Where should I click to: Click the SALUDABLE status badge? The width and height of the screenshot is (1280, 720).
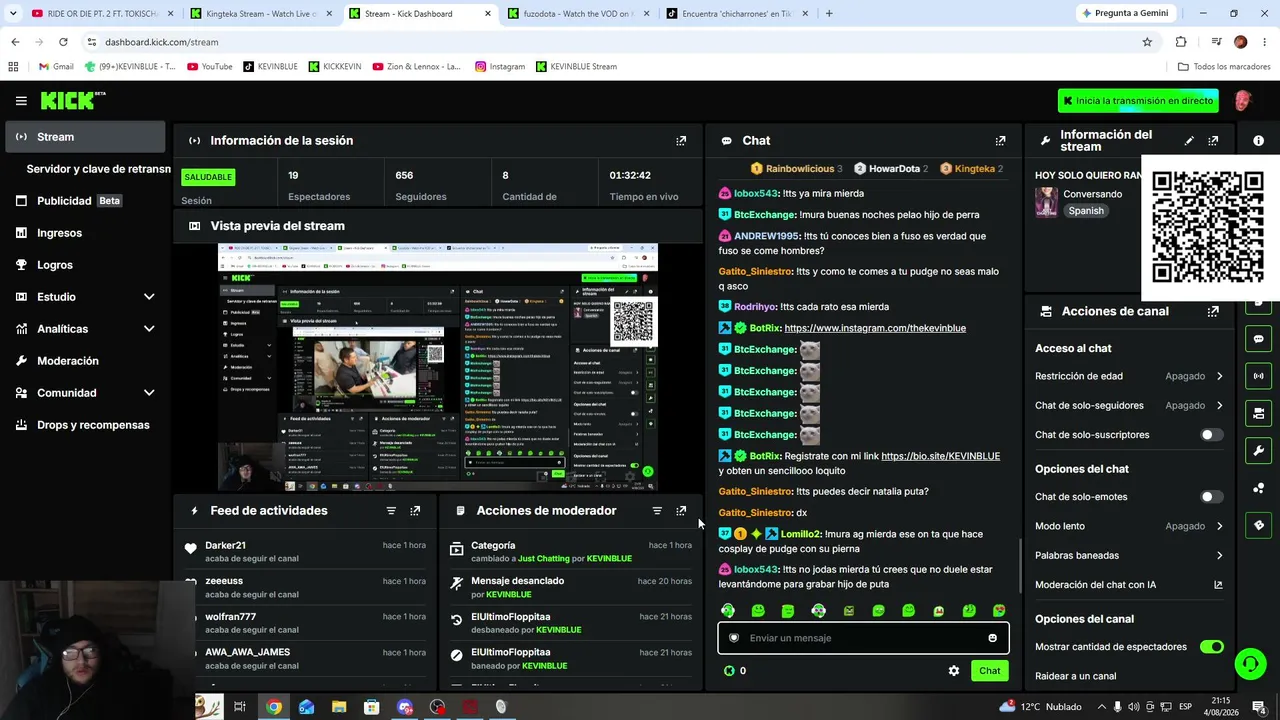(x=208, y=177)
